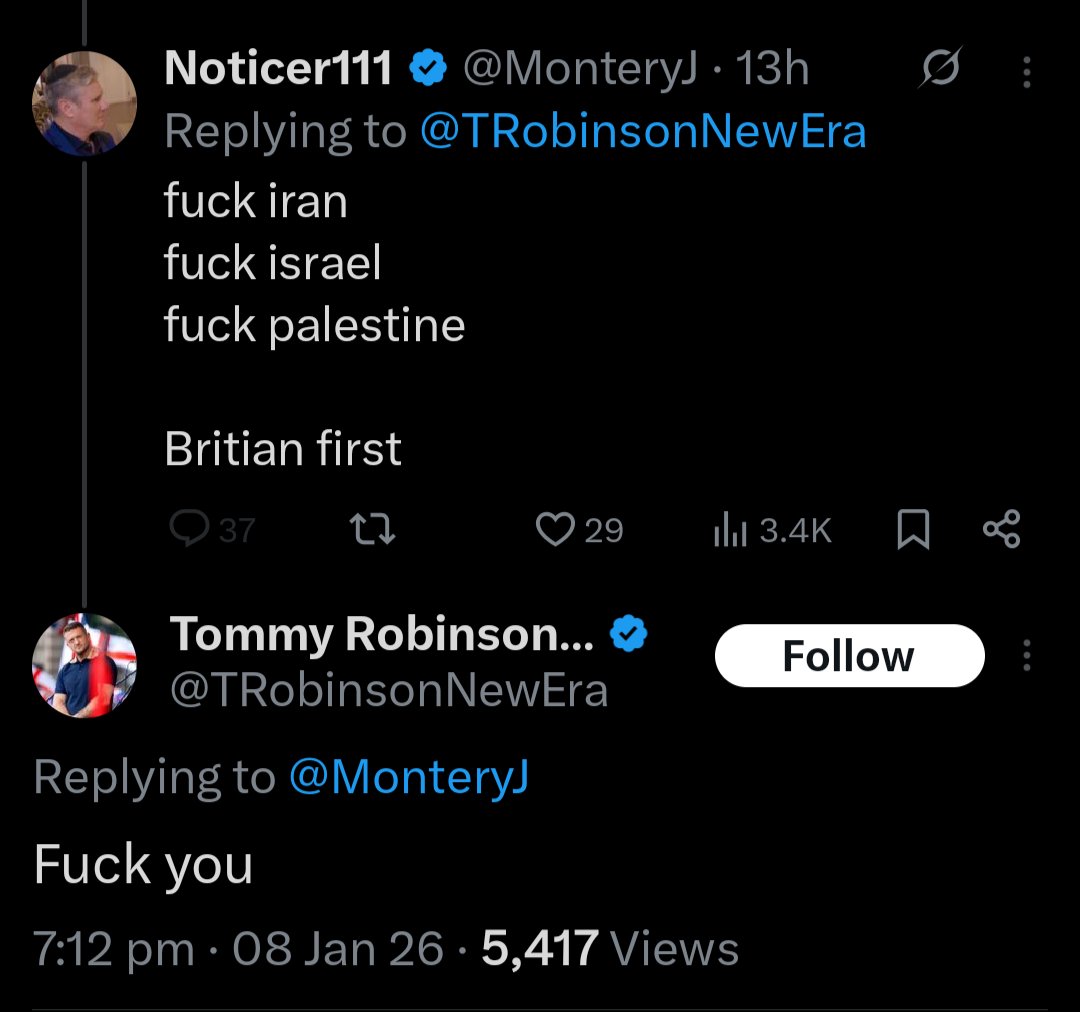This screenshot has height=1012, width=1080.
Task: Click Noticer111's verified badge
Action: pyautogui.click(x=429, y=69)
